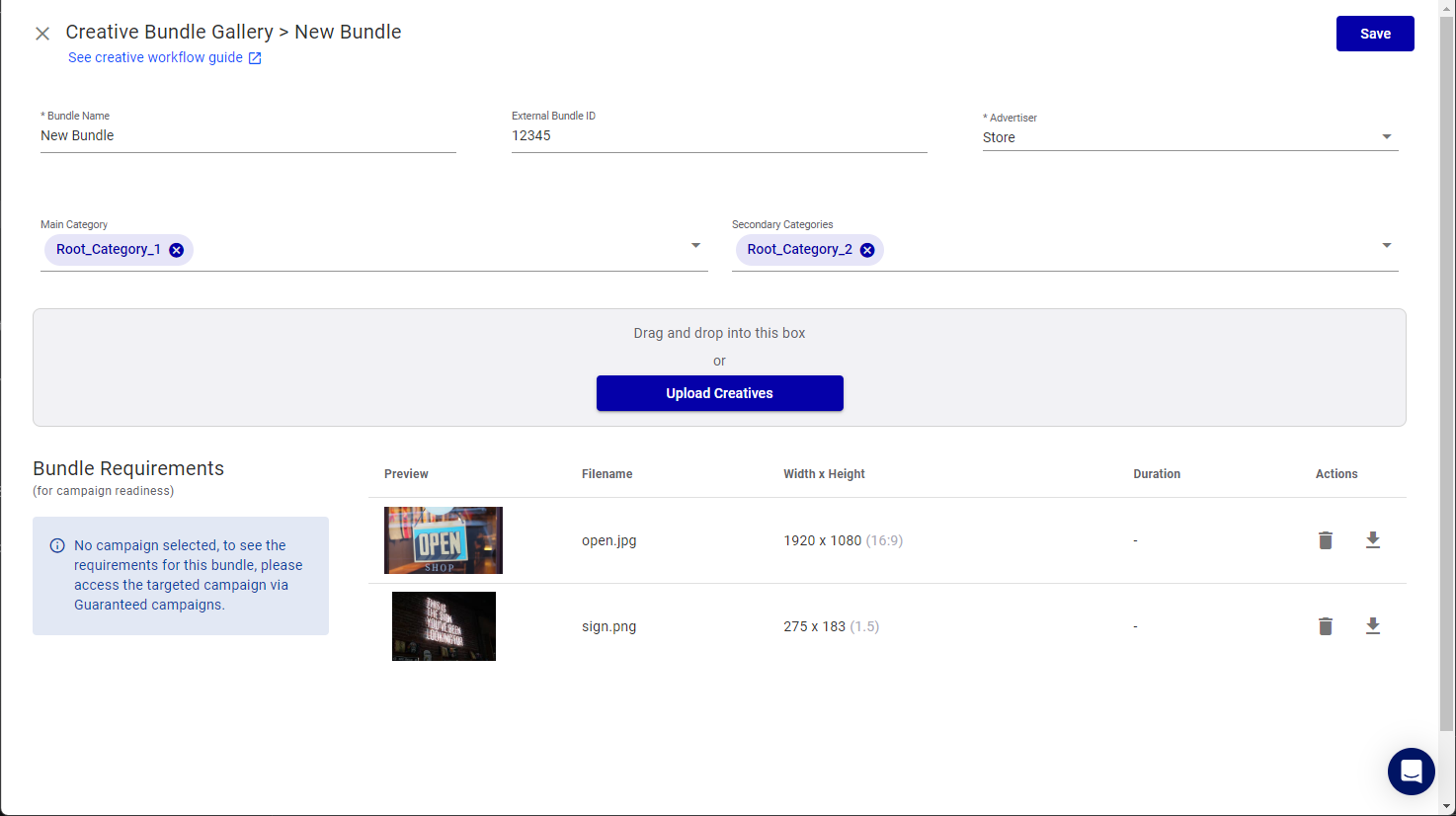Click the Bundle Name input field
The image size is (1456, 816).
coord(247,136)
